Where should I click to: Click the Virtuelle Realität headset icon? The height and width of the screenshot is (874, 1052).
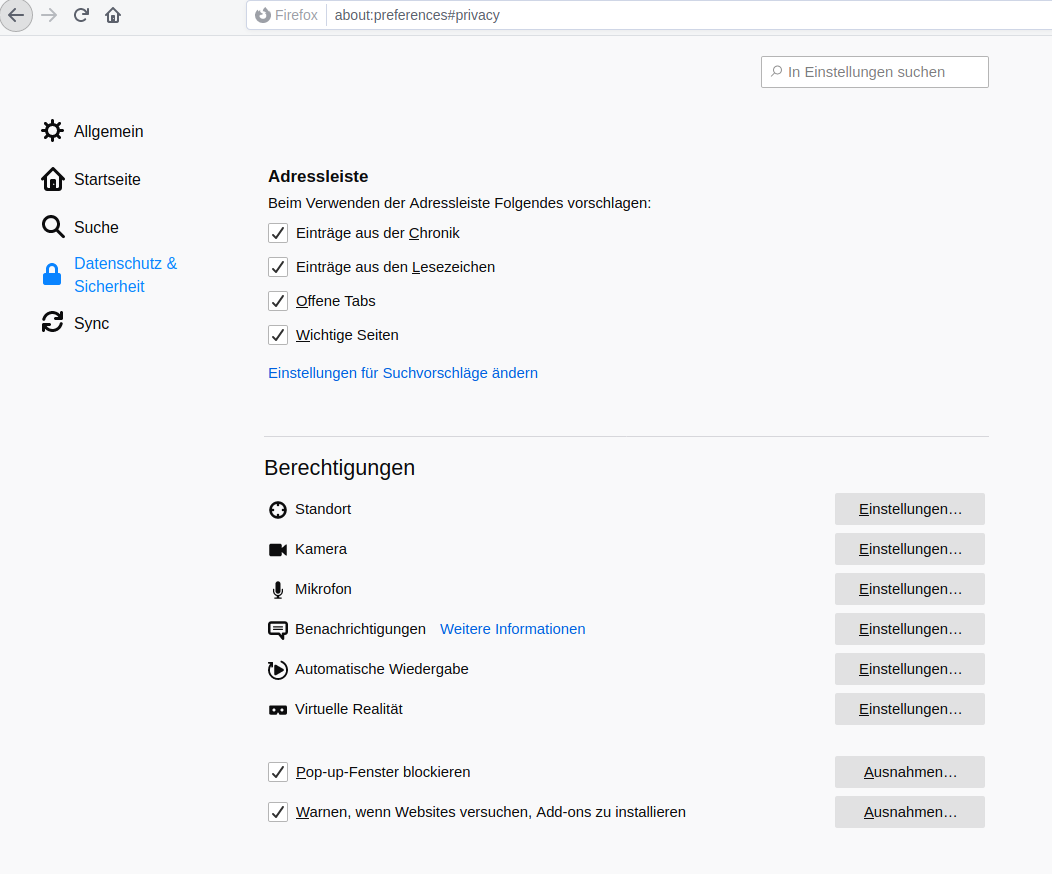tap(278, 710)
